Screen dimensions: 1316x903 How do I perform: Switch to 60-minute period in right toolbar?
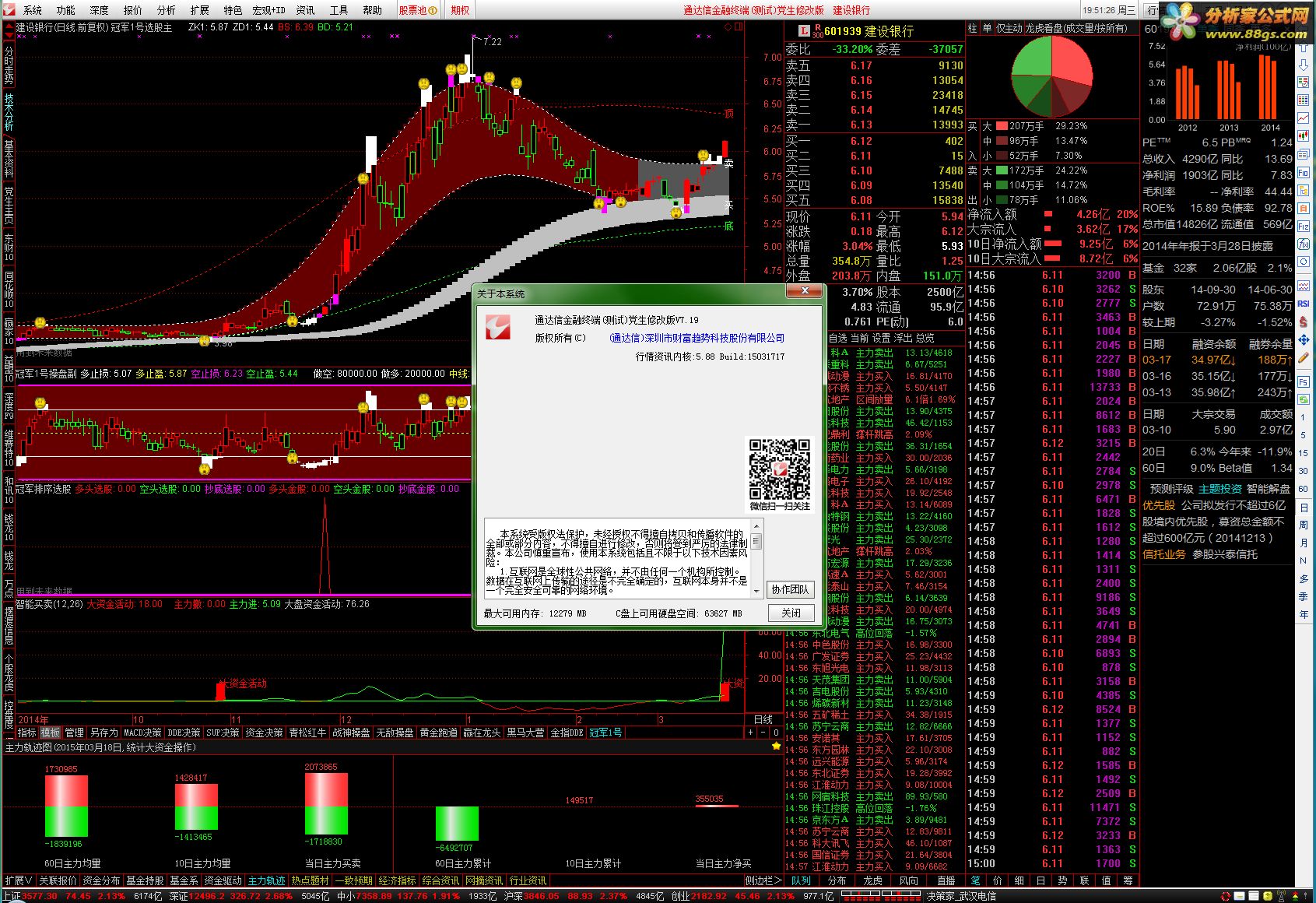click(1304, 488)
